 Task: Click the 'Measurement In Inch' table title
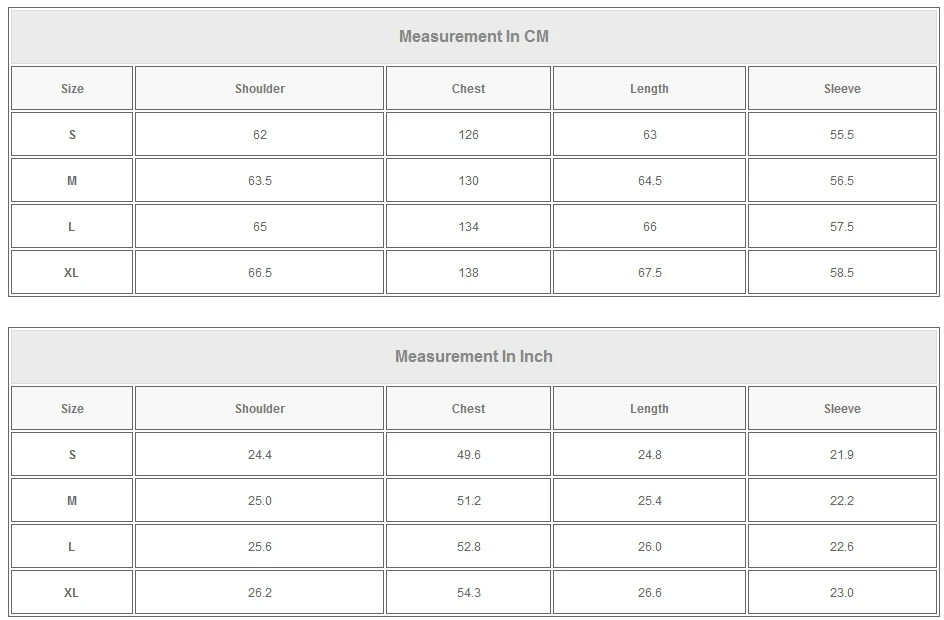[x=474, y=357]
